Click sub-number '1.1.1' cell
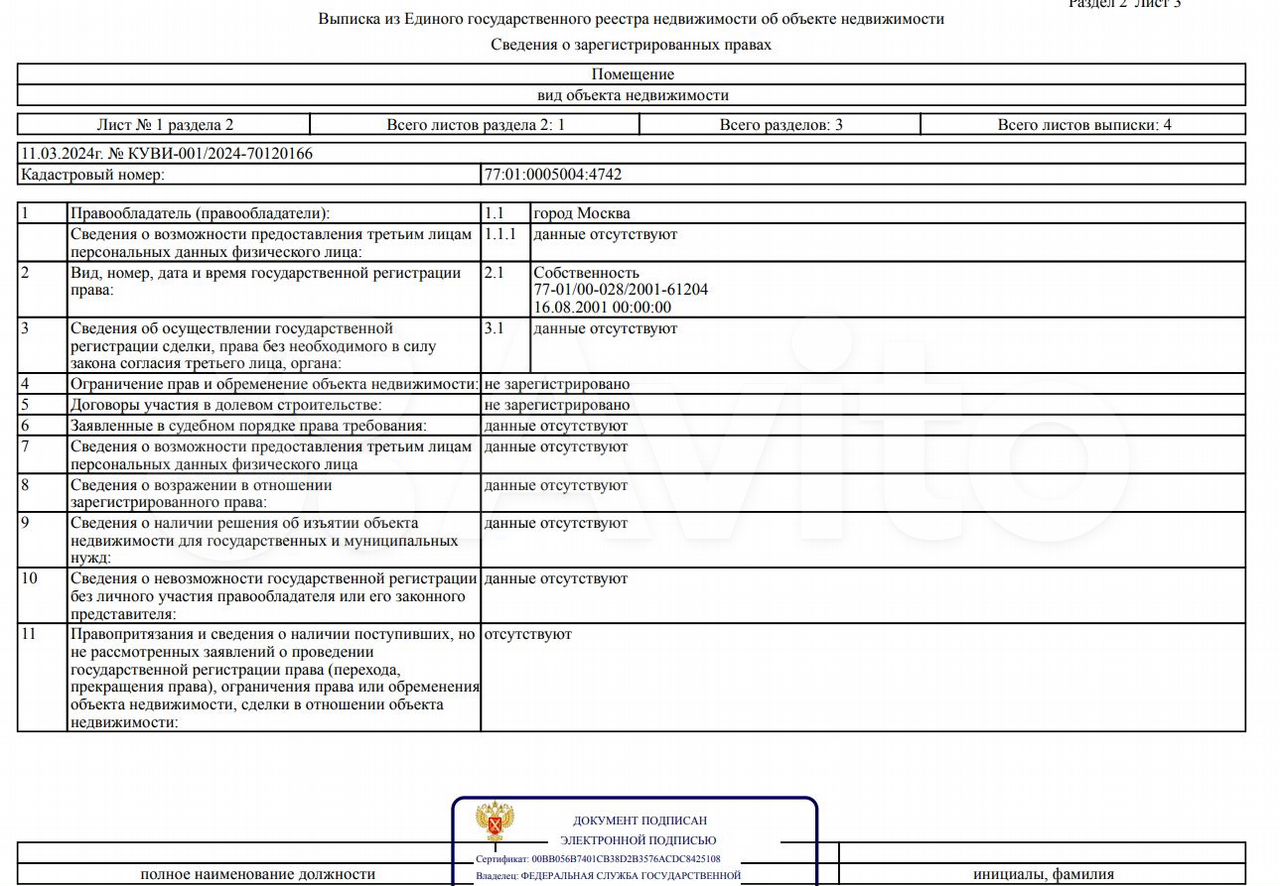 point(505,242)
